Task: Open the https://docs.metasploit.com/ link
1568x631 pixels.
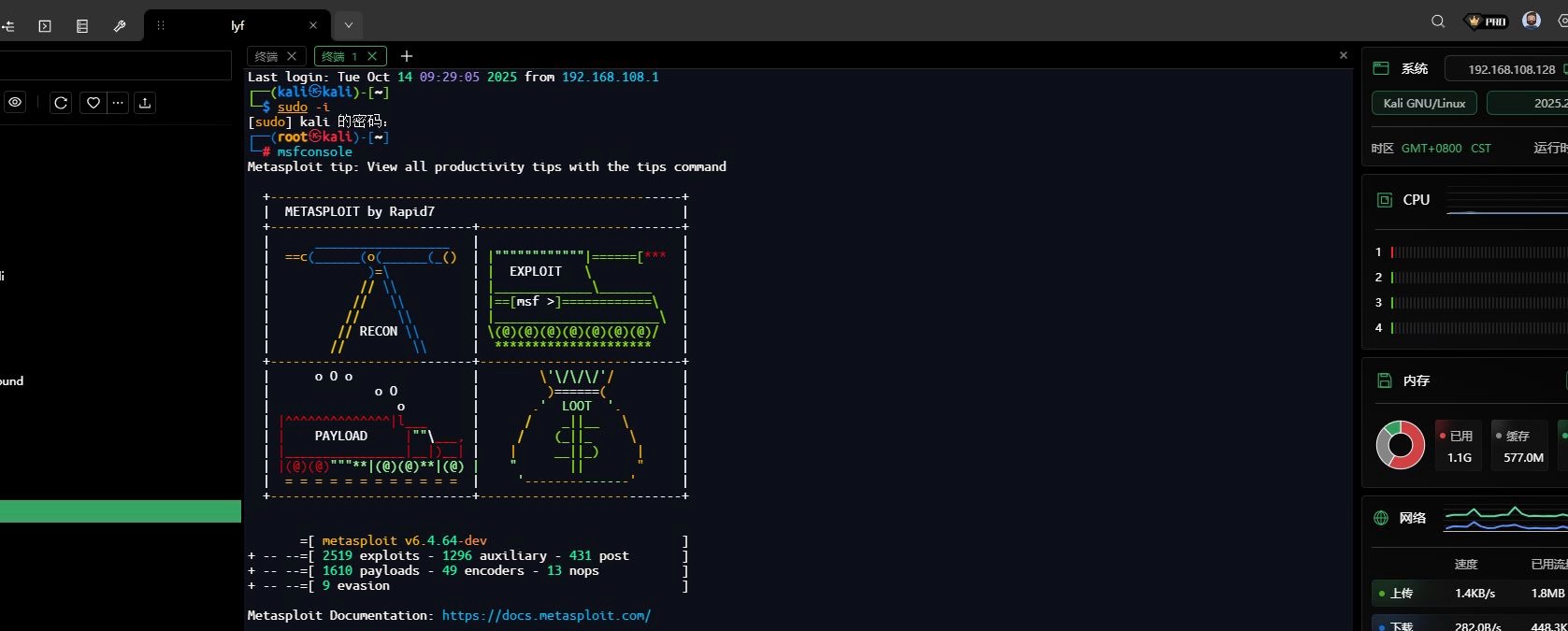Action: [x=546, y=615]
